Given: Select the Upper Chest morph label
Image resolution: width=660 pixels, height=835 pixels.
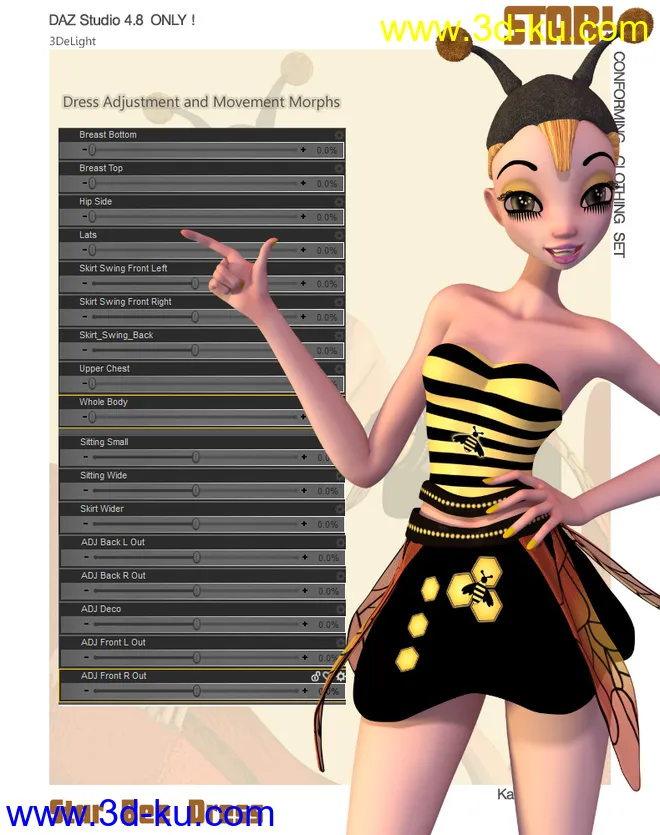Looking at the screenshot, I should pyautogui.click(x=104, y=369).
